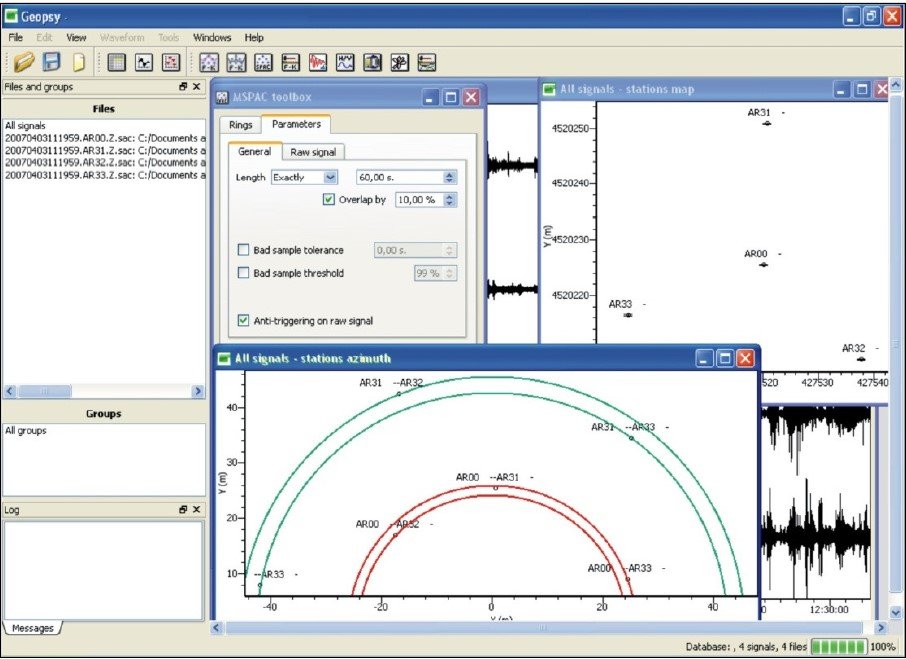Click the New document icon

pyautogui.click(x=78, y=62)
